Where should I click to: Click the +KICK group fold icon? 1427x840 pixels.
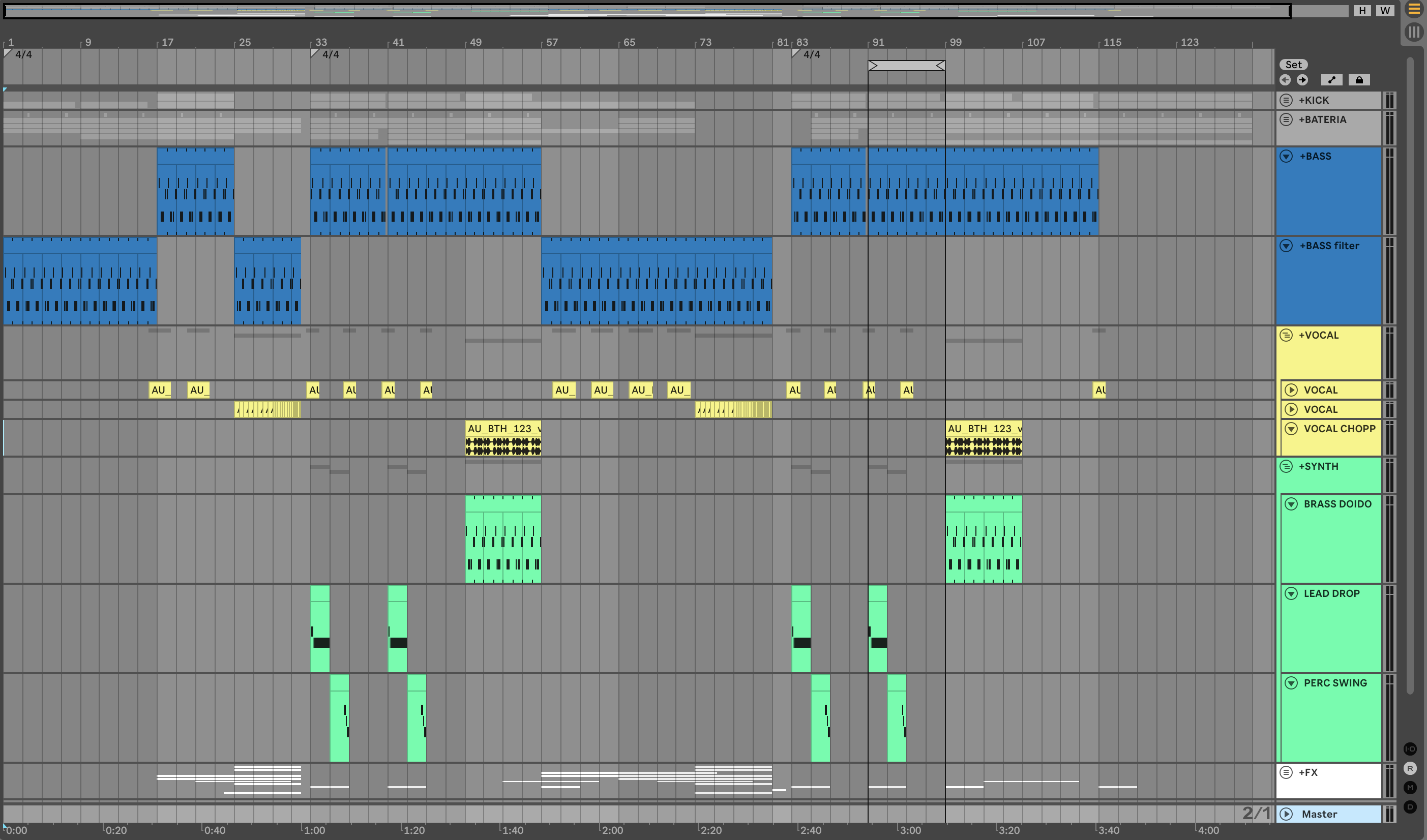(1286, 100)
